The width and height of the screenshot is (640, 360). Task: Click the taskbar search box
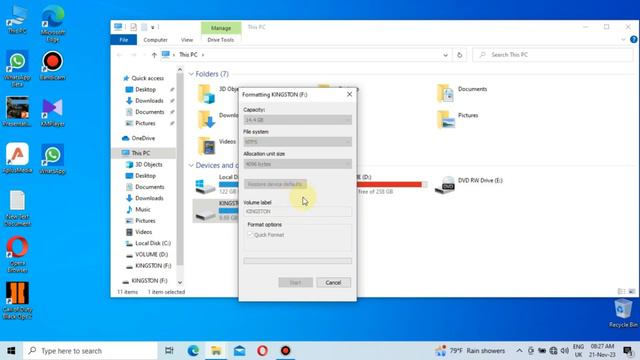click(90, 351)
